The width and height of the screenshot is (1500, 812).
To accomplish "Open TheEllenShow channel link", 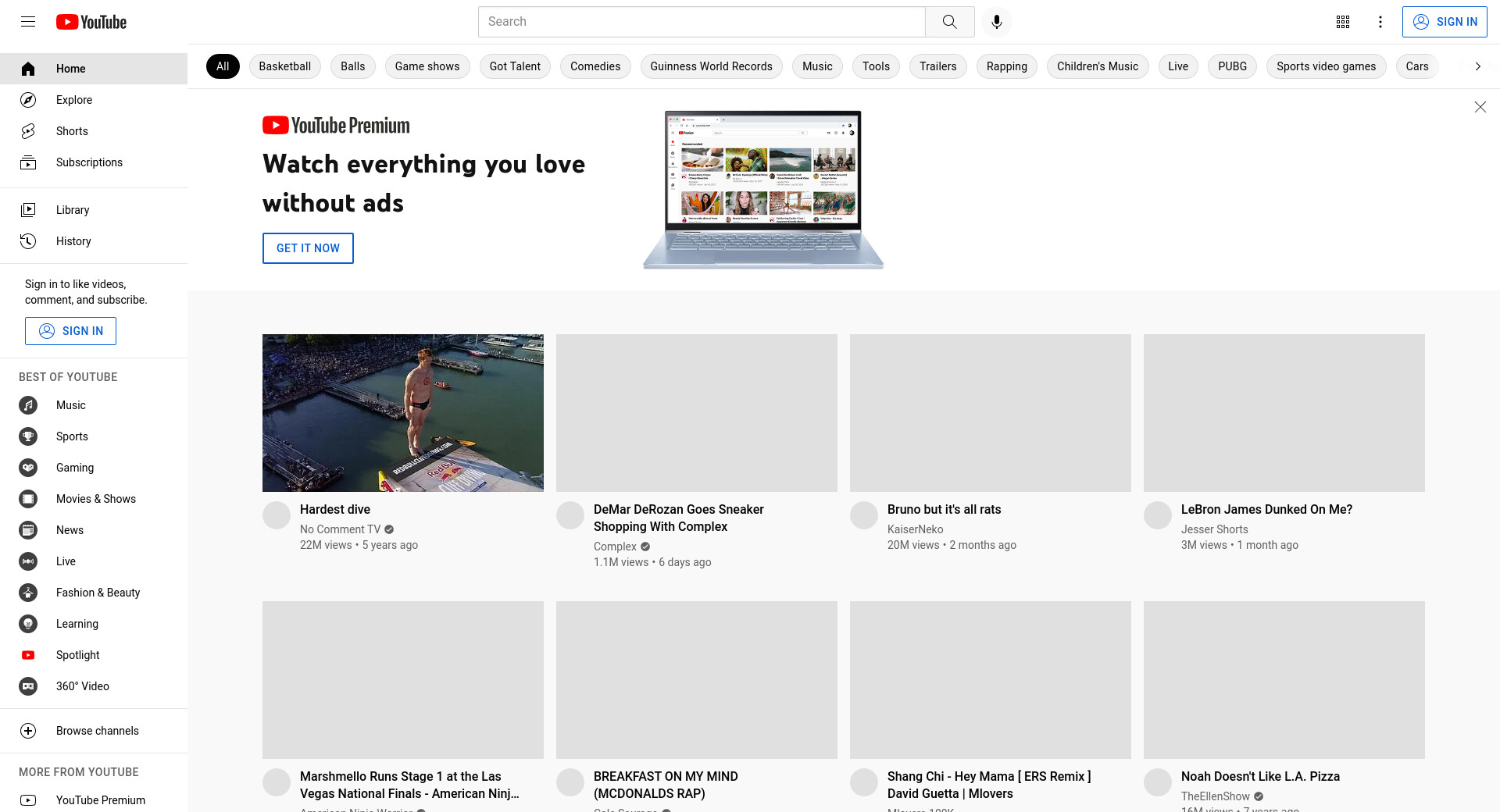I will point(1215,796).
